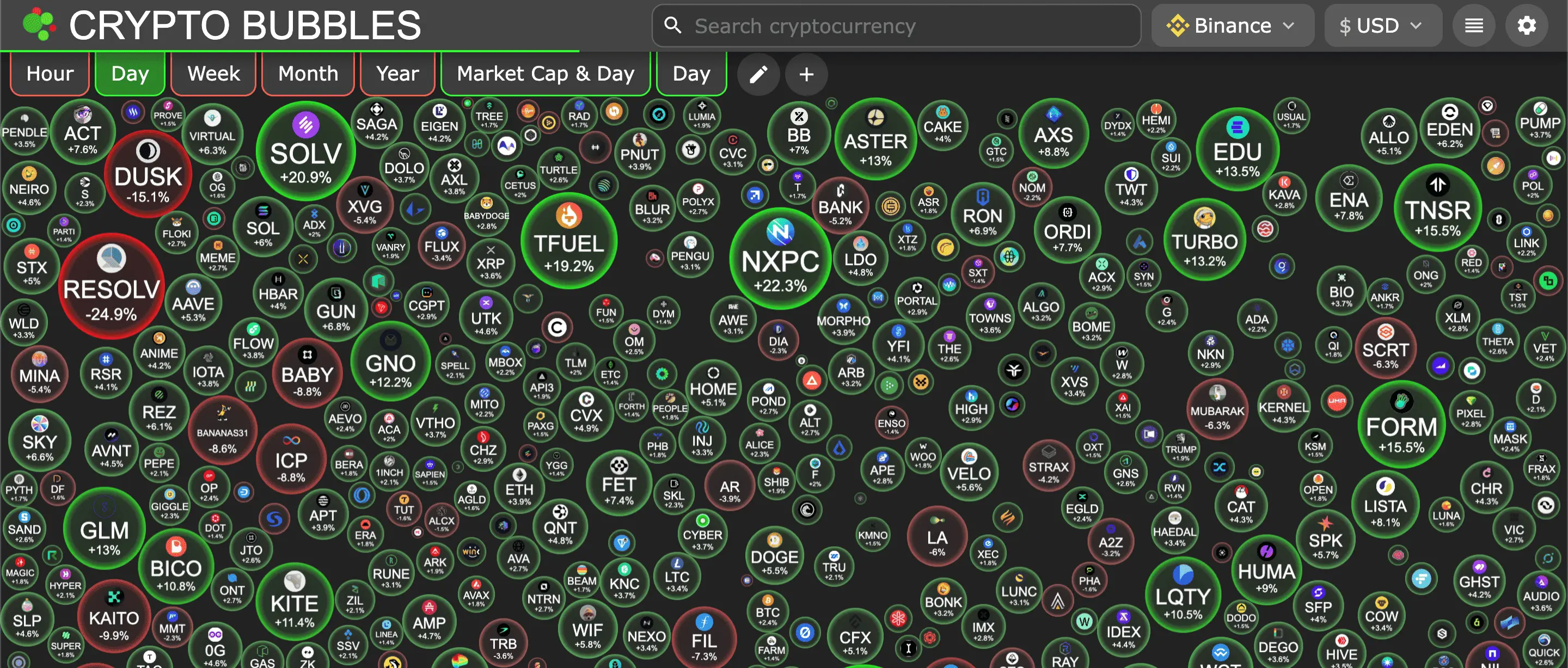Select the Market Cap & Day tab

[x=546, y=73]
